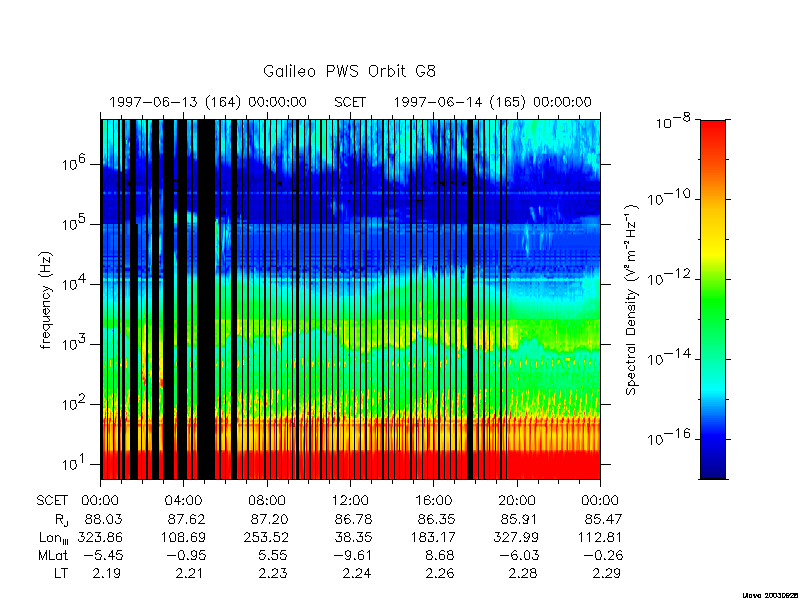Click the R_J value 86.35
Image resolution: width=800 pixels, height=600 pixels.
click(436, 519)
